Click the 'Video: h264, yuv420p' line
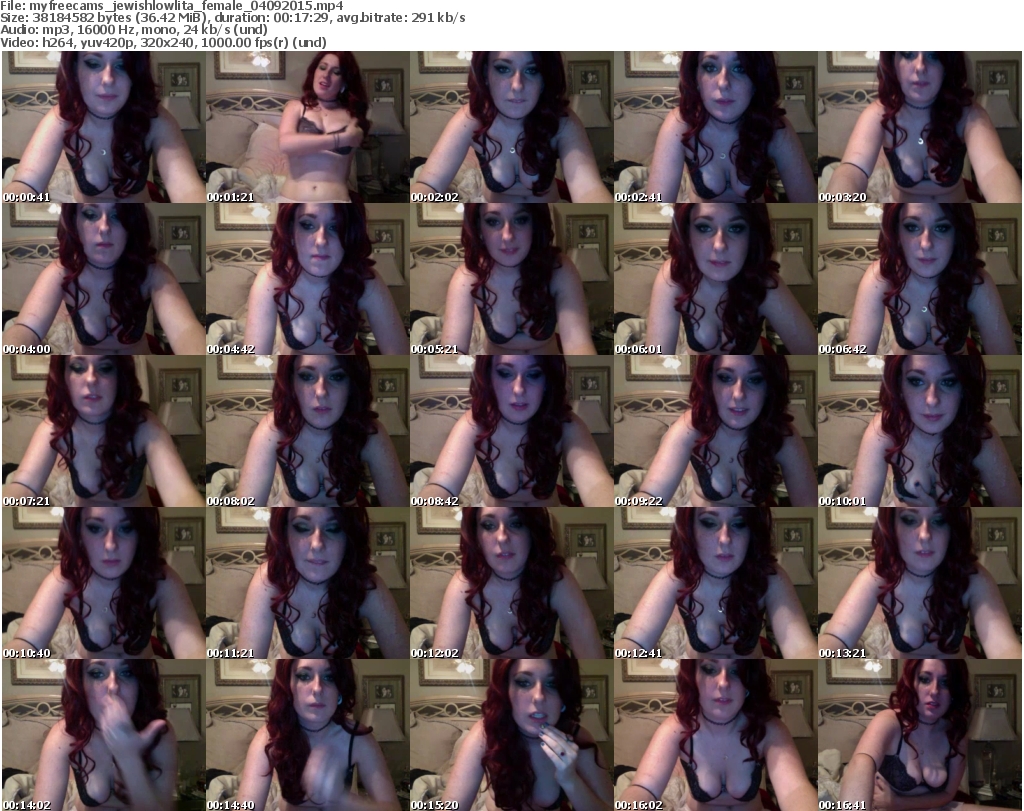The height and width of the screenshot is (811, 1024). point(163,42)
